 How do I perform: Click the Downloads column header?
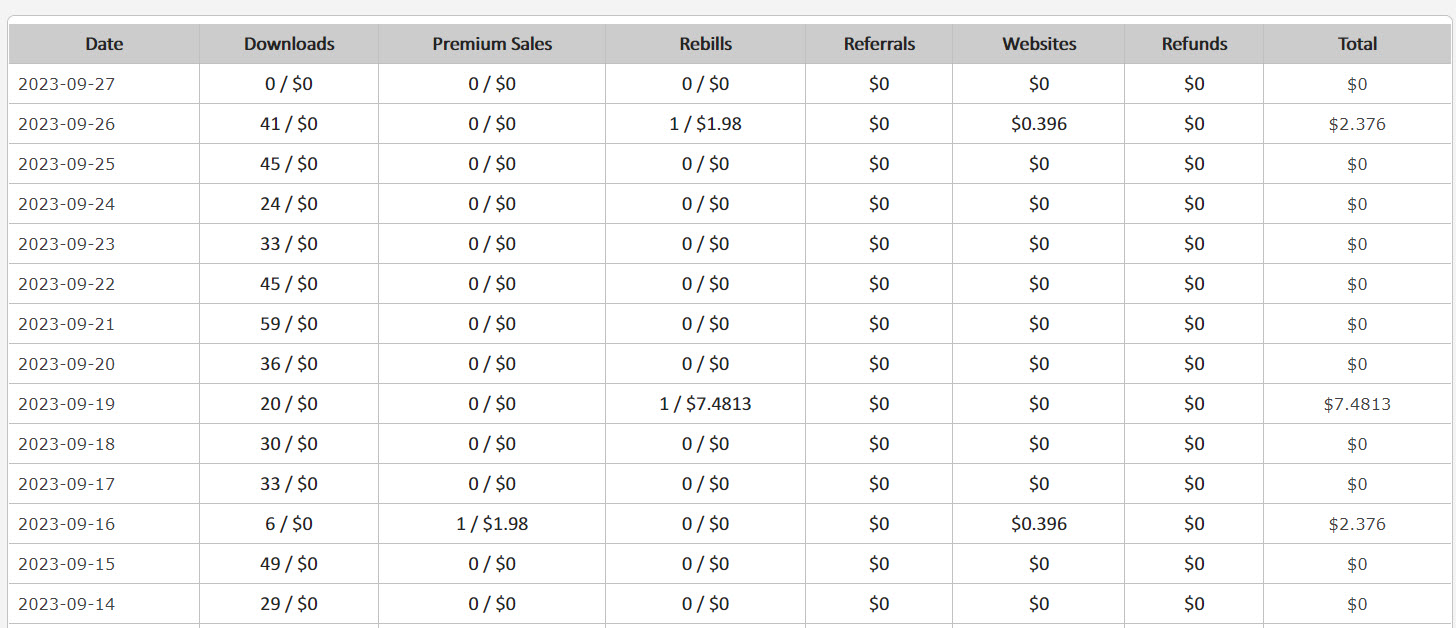click(x=289, y=44)
